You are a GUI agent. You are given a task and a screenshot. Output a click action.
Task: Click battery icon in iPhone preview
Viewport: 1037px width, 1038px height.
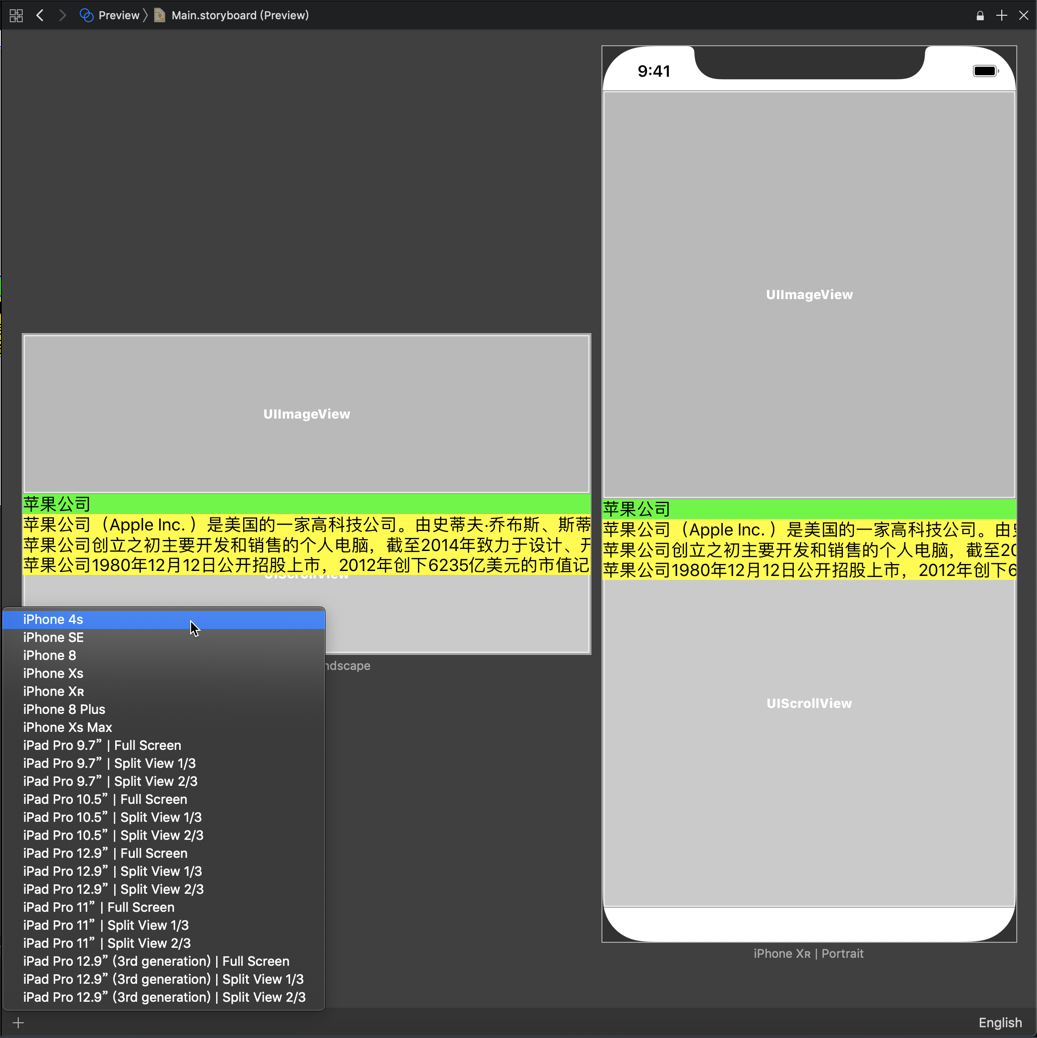(x=985, y=71)
